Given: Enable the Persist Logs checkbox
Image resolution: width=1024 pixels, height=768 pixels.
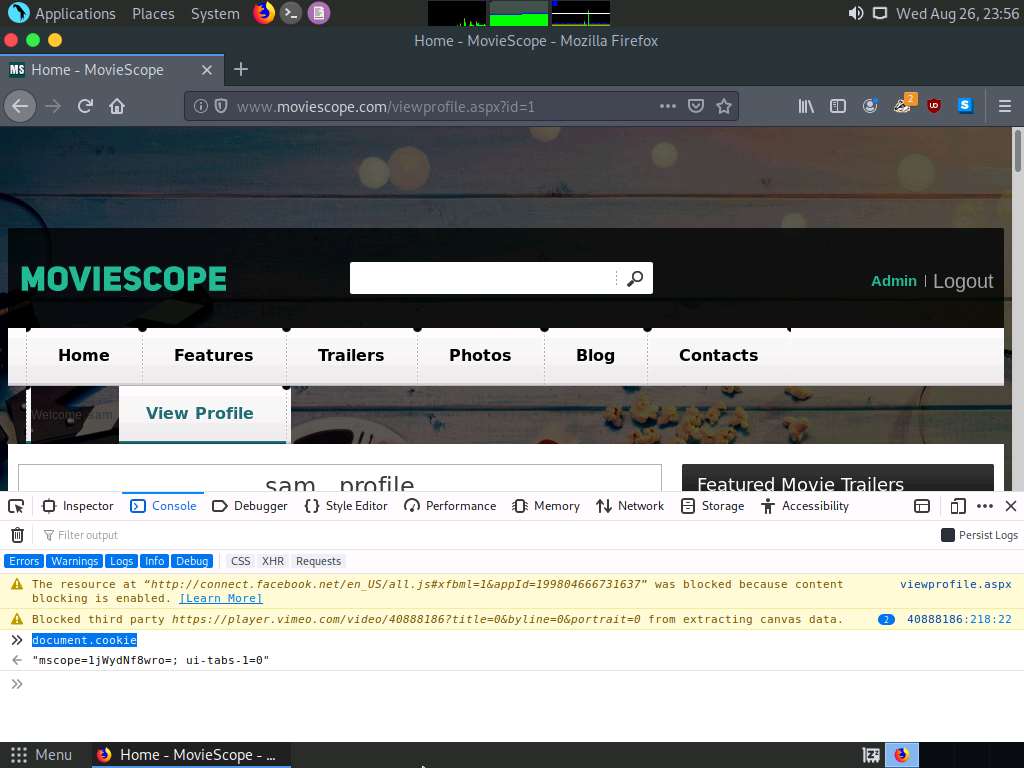Looking at the screenshot, I should click(948, 535).
